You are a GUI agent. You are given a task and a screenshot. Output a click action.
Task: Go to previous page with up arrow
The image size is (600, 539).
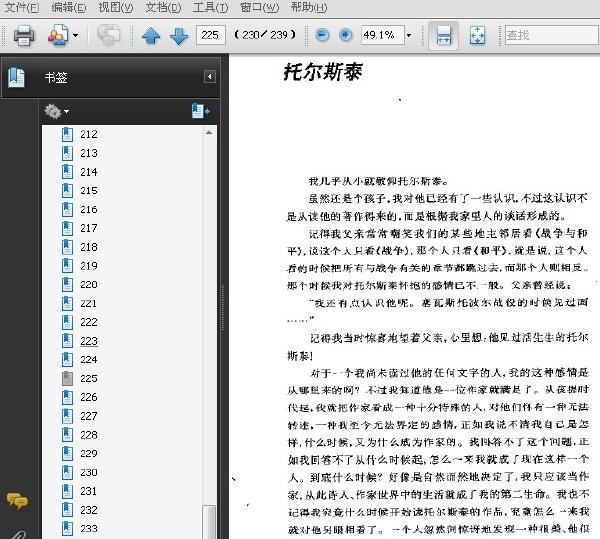point(151,36)
